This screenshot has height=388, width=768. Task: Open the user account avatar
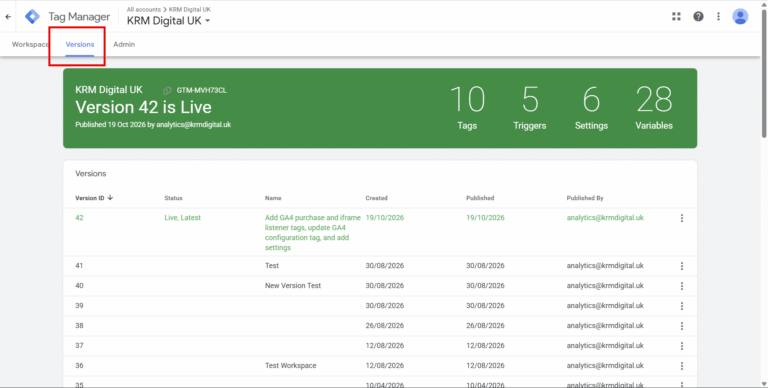(x=740, y=17)
